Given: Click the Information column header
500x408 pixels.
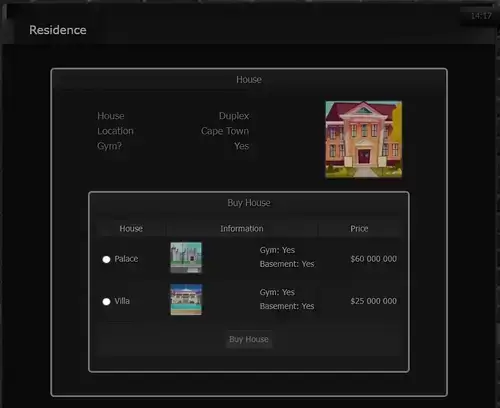Looking at the screenshot, I should 242,229.
